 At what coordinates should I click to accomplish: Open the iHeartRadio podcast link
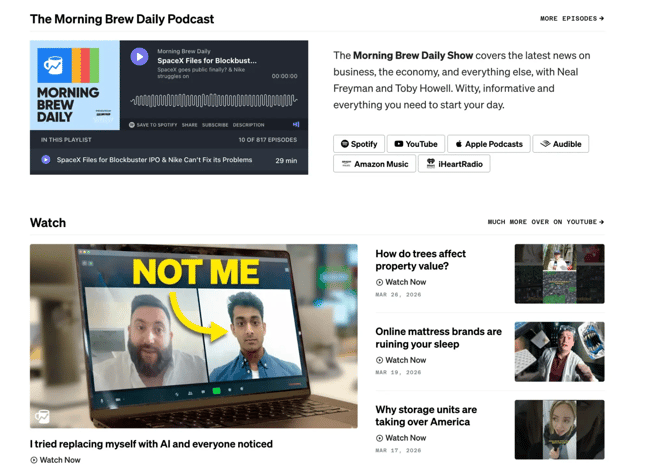454,164
